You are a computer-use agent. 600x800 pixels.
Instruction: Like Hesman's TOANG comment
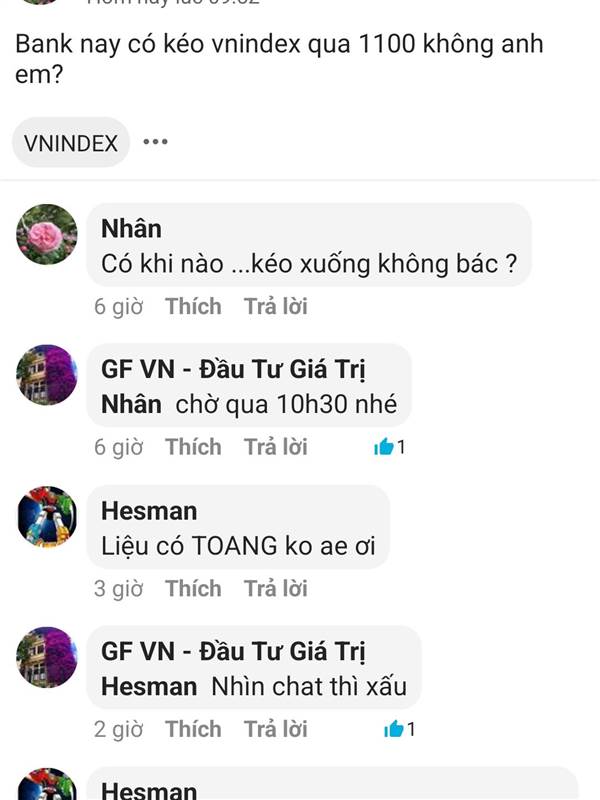tap(193, 589)
